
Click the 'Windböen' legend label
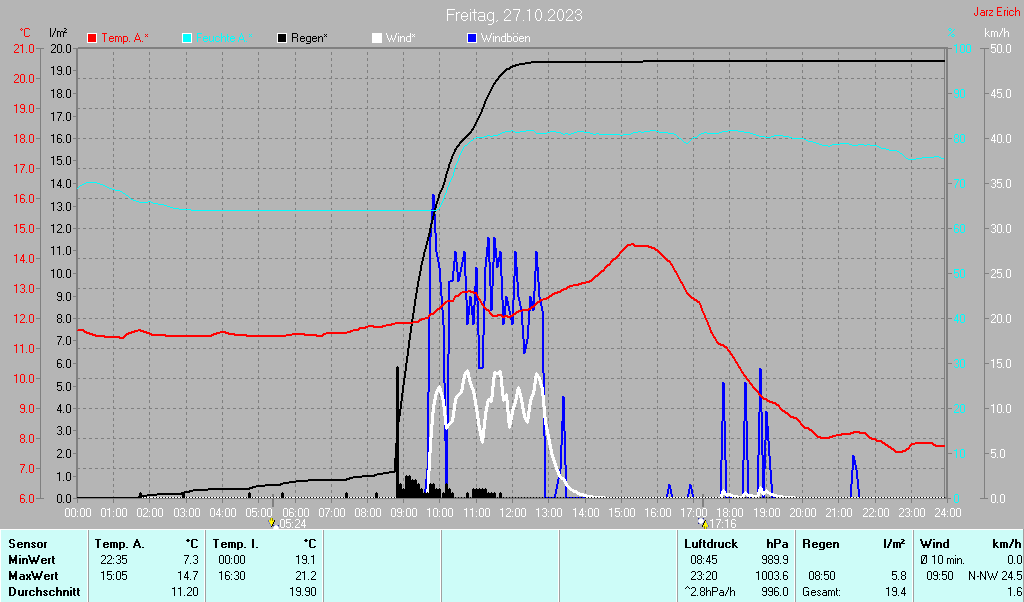click(505, 39)
